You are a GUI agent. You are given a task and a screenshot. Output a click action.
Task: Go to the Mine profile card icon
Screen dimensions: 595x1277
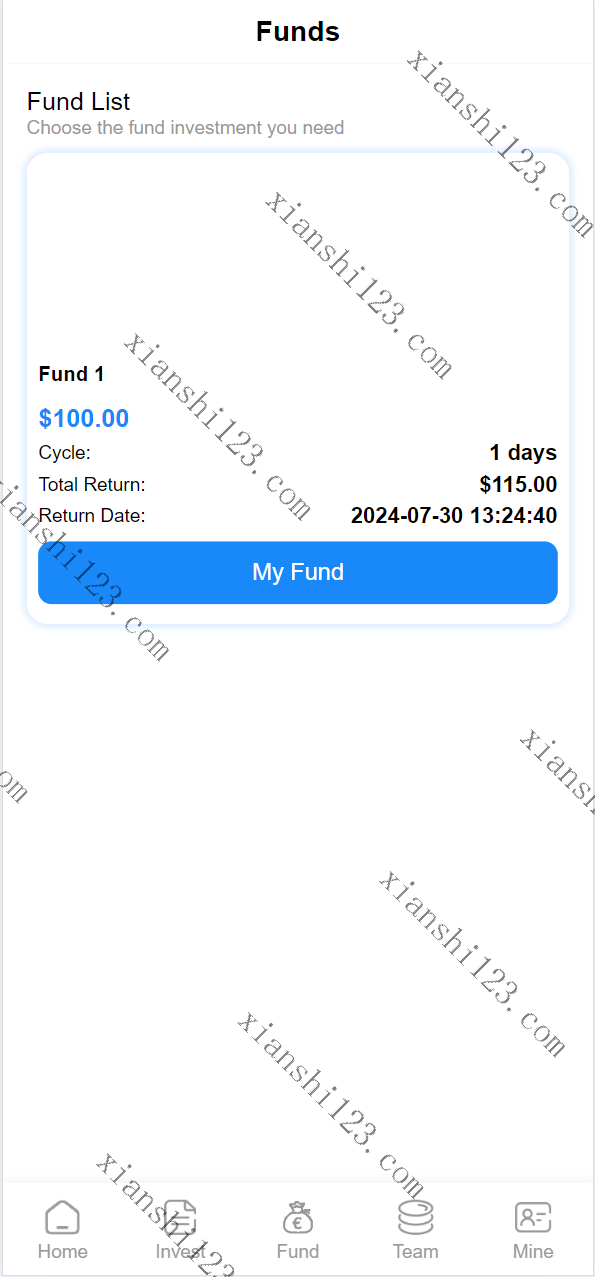click(x=533, y=1217)
